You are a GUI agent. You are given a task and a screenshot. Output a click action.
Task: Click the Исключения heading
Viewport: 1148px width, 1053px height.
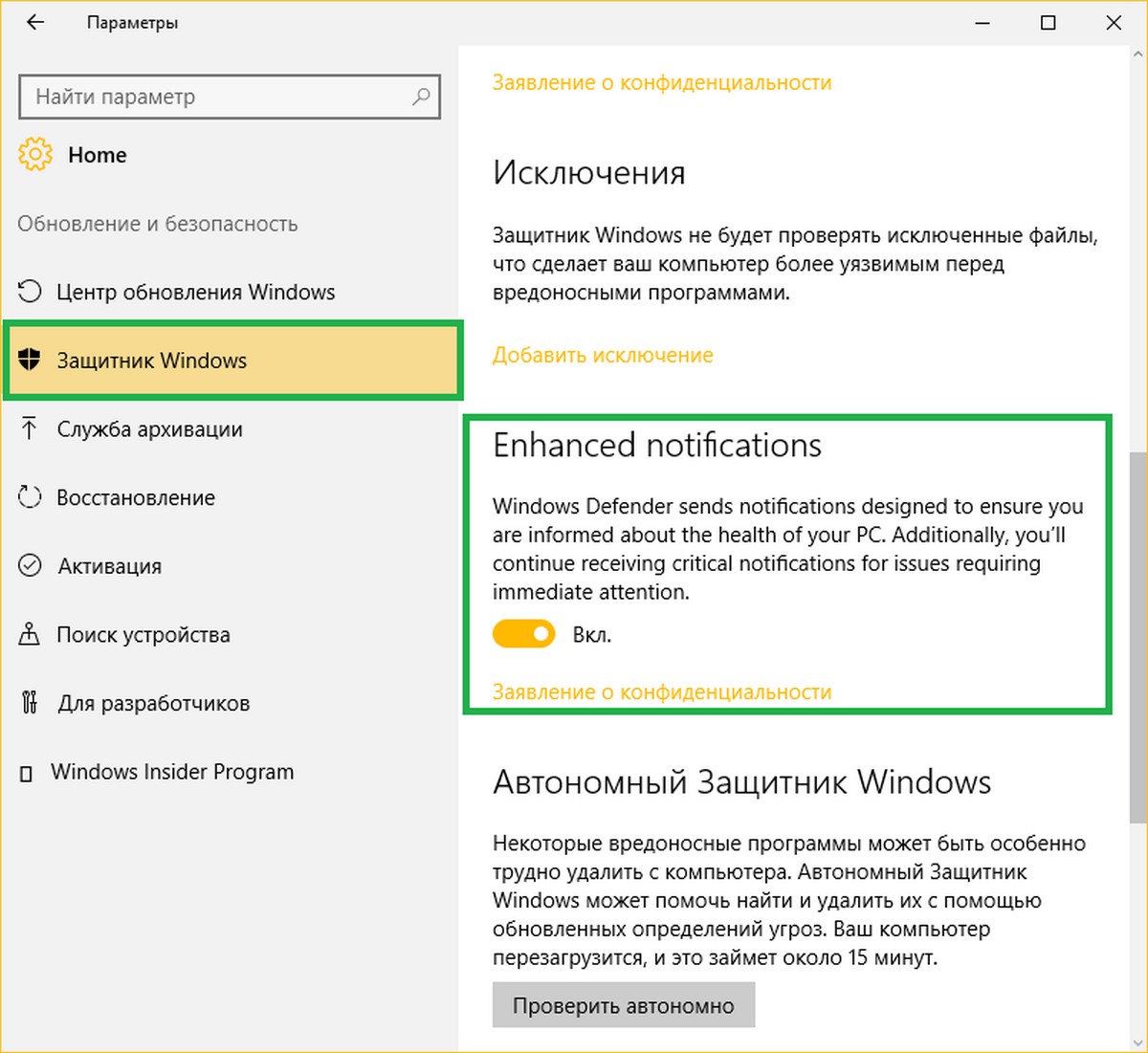589,173
